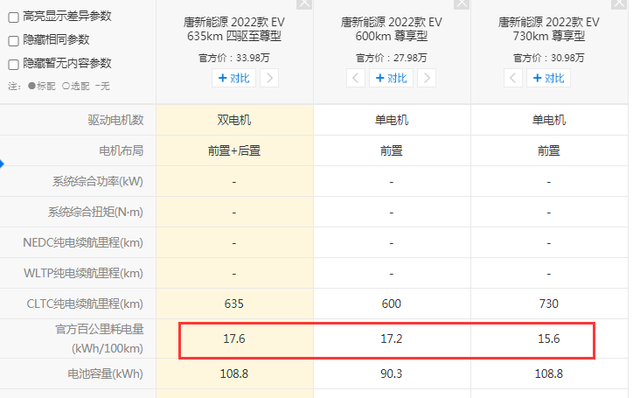This screenshot has height=398, width=640.
Task: Click right arrow beside 635km model 对比 button
Action: [x=269, y=78]
